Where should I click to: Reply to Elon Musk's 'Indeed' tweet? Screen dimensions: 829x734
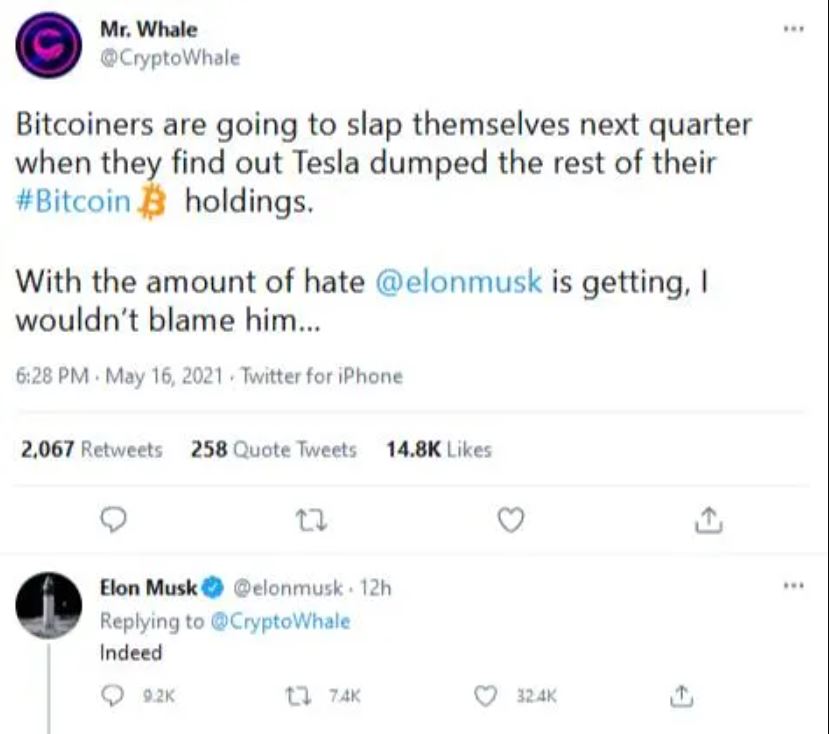click(113, 696)
